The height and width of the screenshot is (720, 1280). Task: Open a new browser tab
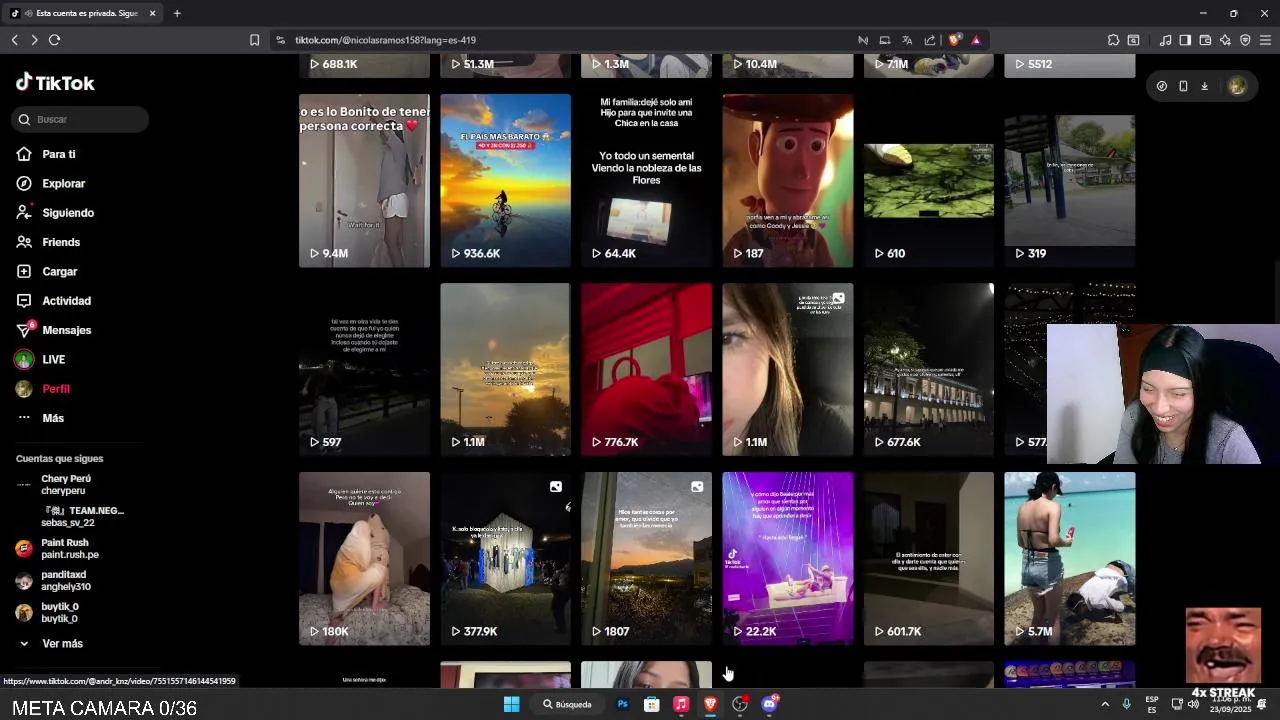pos(177,13)
